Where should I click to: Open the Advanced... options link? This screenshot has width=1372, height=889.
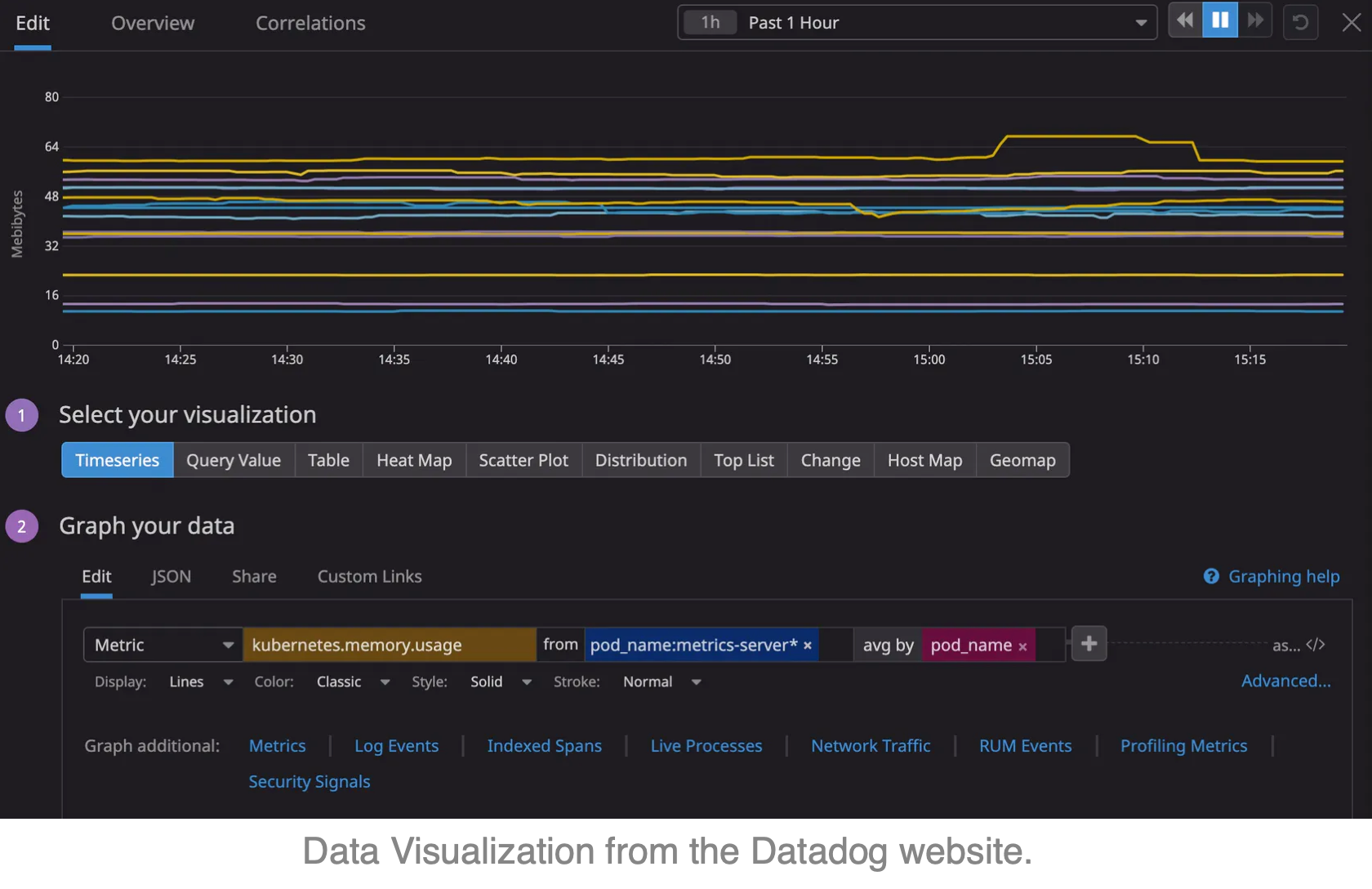[1285, 681]
